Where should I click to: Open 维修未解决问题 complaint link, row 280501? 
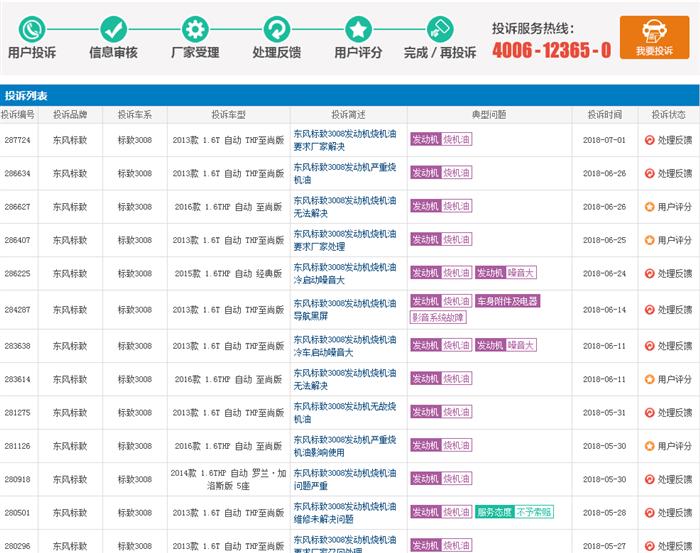point(345,513)
